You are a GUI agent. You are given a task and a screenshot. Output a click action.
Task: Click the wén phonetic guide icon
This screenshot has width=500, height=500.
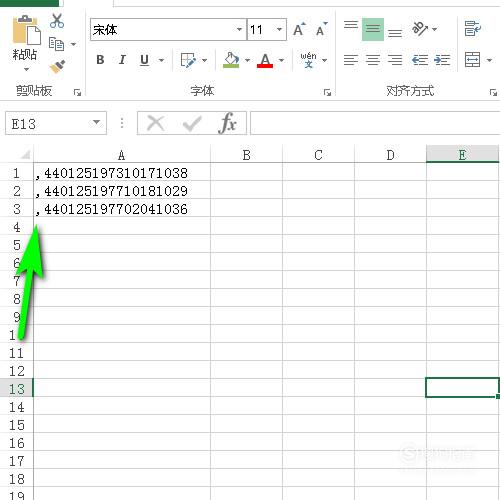(x=308, y=60)
